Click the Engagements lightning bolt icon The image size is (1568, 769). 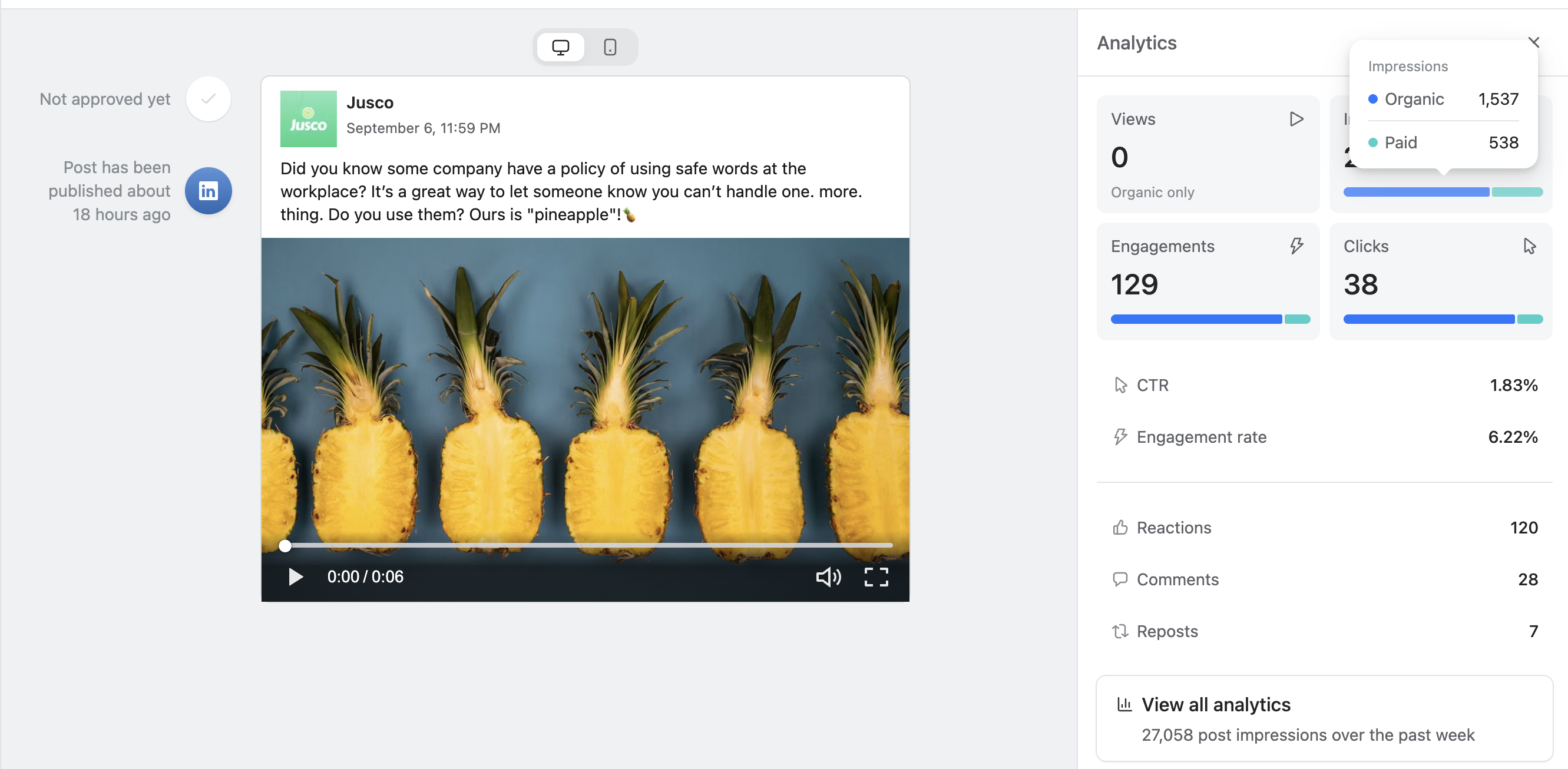[1296, 246]
